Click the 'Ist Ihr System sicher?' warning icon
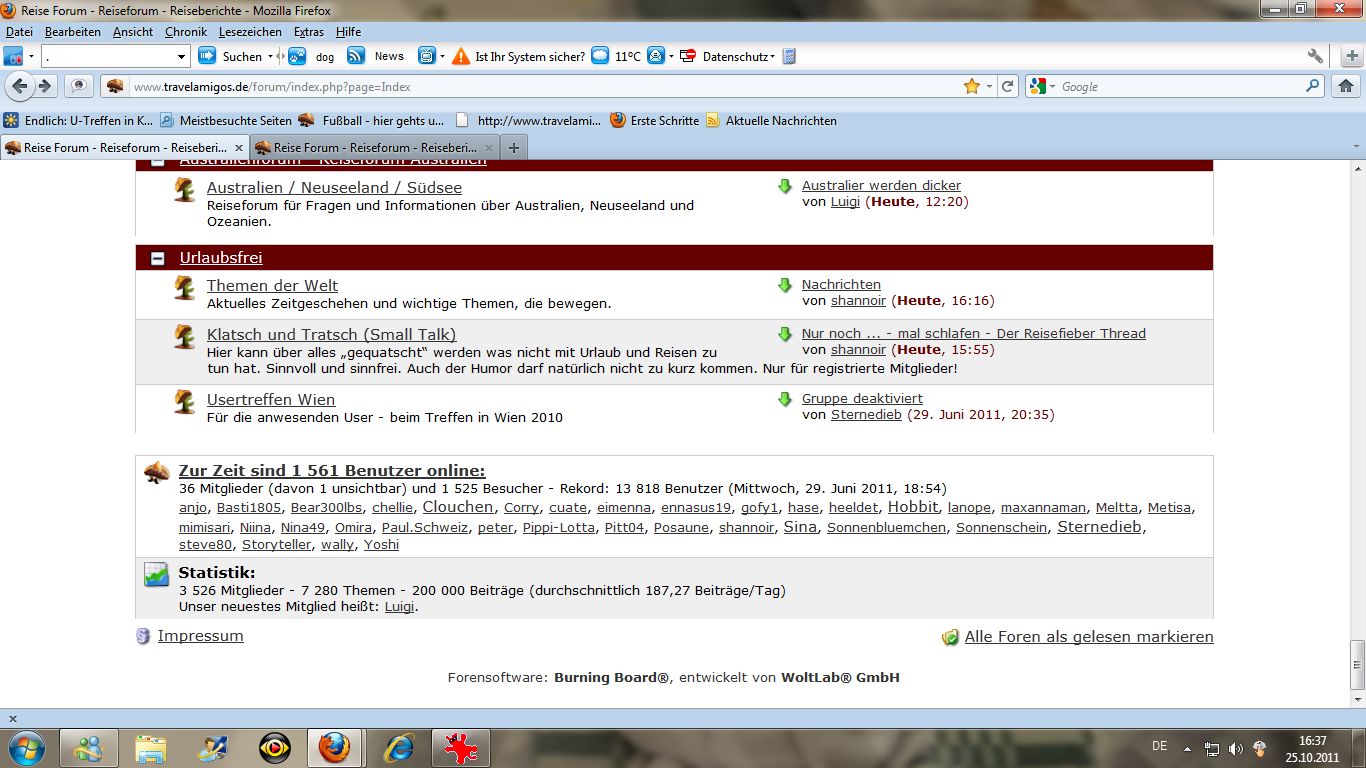Screen dimensions: 1366x768 point(460,56)
